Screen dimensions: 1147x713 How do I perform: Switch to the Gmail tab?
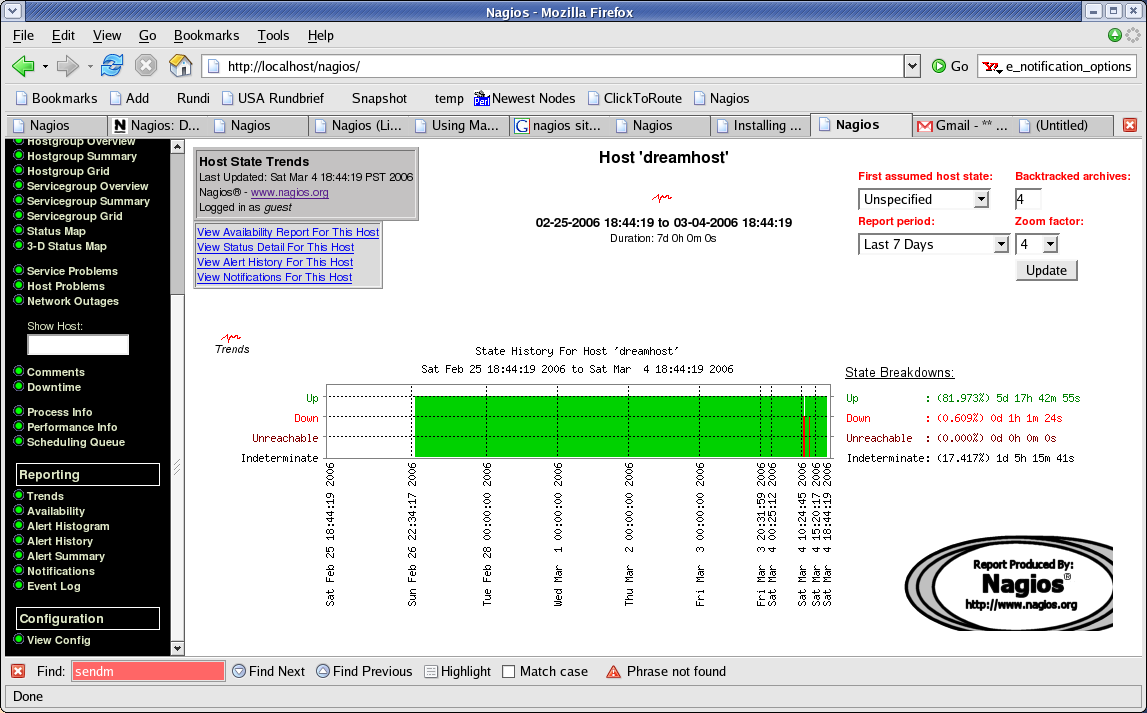pos(961,126)
